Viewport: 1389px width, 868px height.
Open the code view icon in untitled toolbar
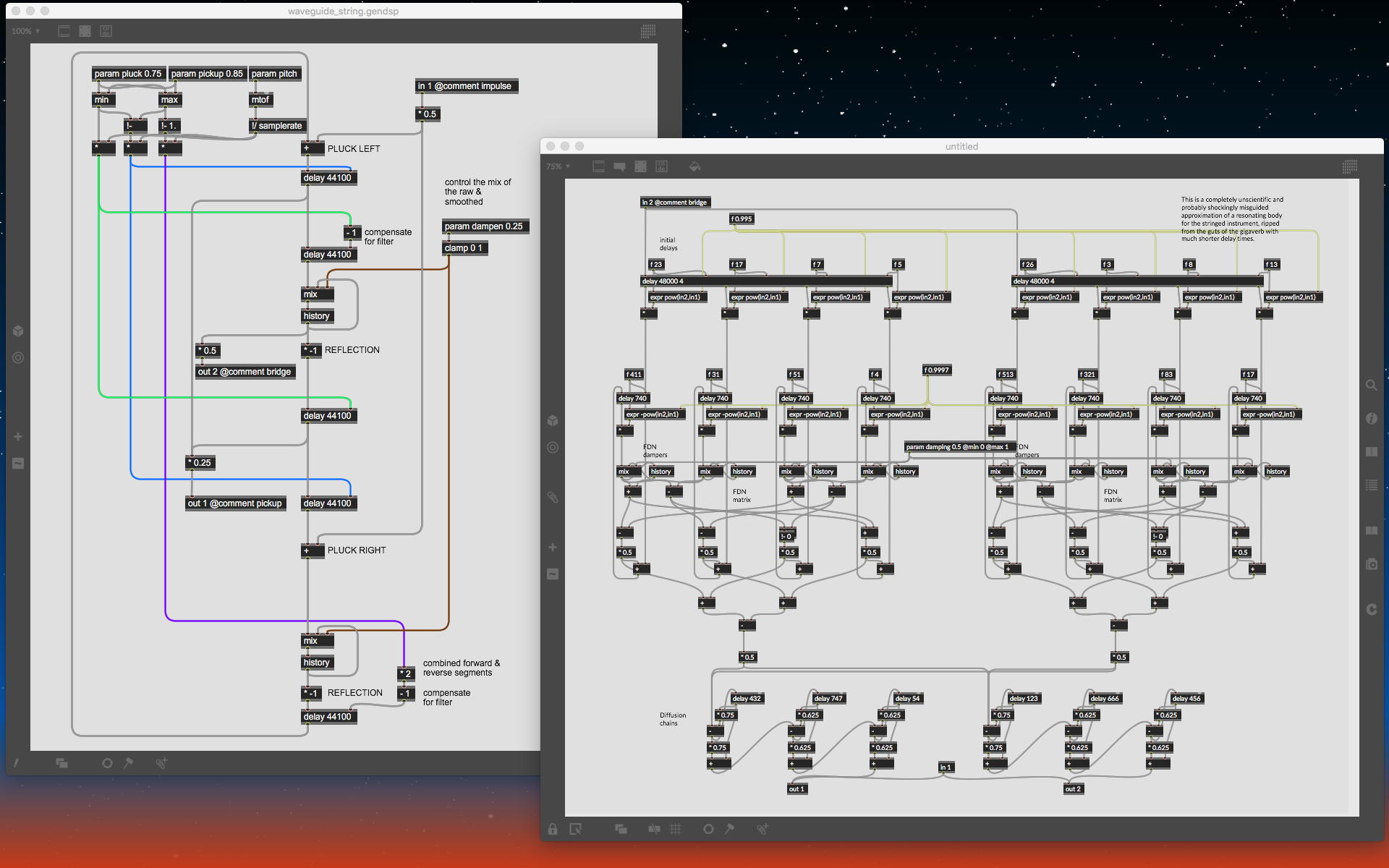[661, 166]
